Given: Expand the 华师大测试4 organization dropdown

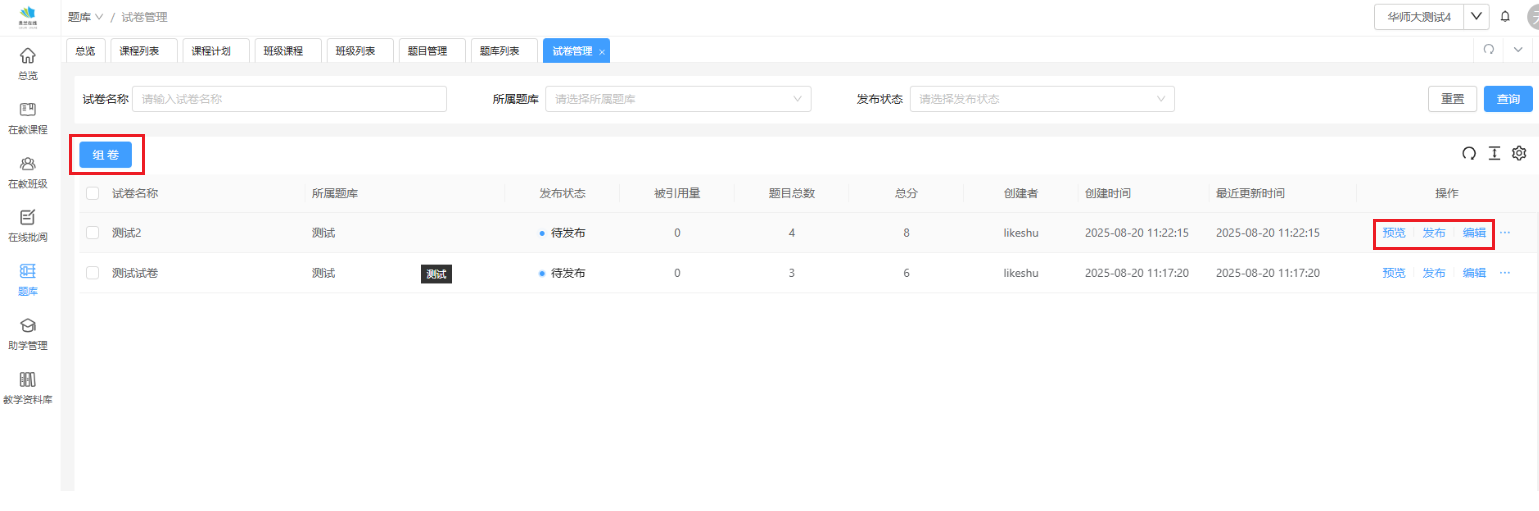Looking at the screenshot, I should pos(1476,17).
